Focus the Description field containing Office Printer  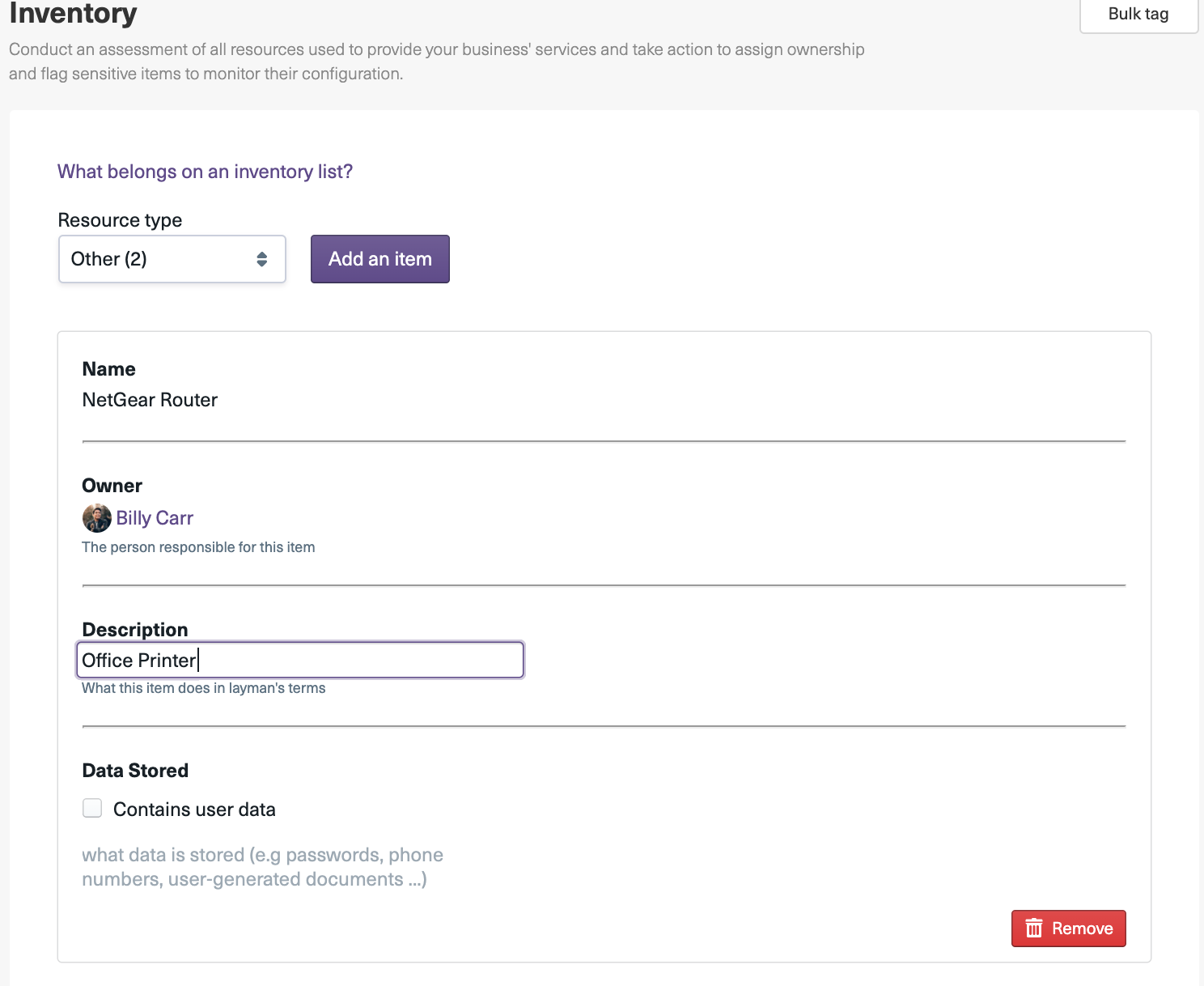tap(300, 661)
